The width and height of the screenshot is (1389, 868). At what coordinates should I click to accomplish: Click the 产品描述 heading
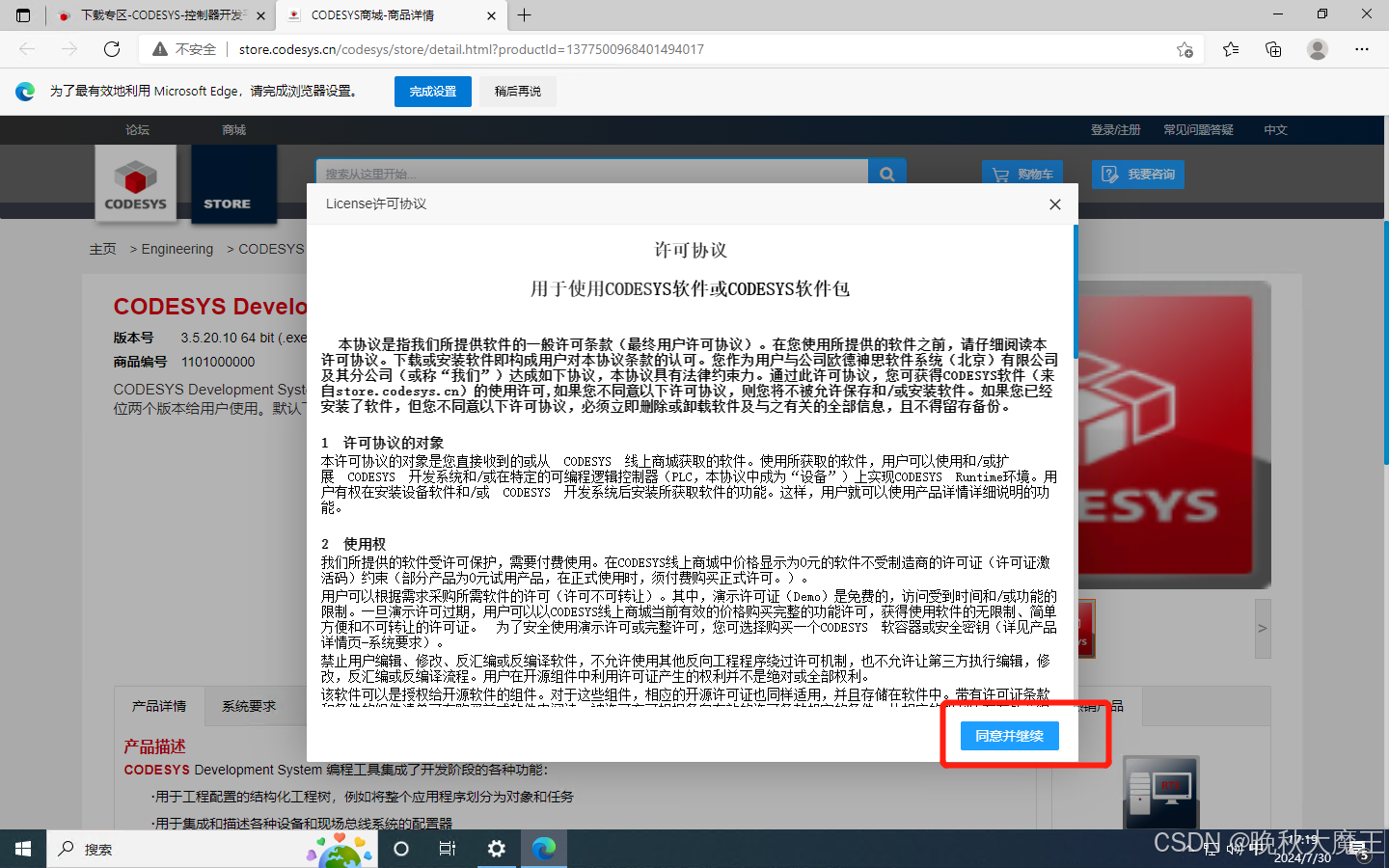pyautogui.click(x=154, y=746)
